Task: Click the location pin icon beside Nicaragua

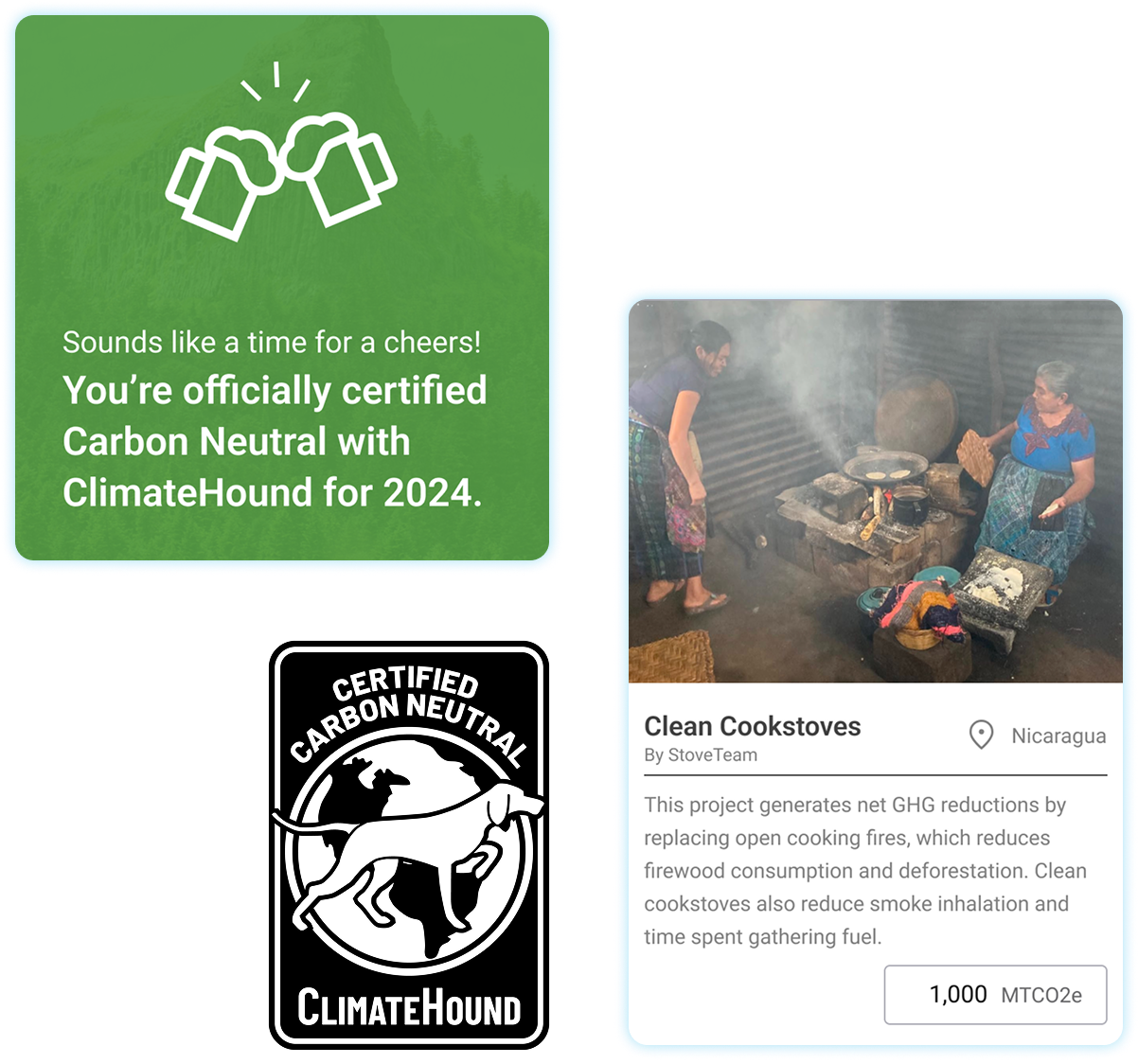Action: pyautogui.click(x=982, y=735)
